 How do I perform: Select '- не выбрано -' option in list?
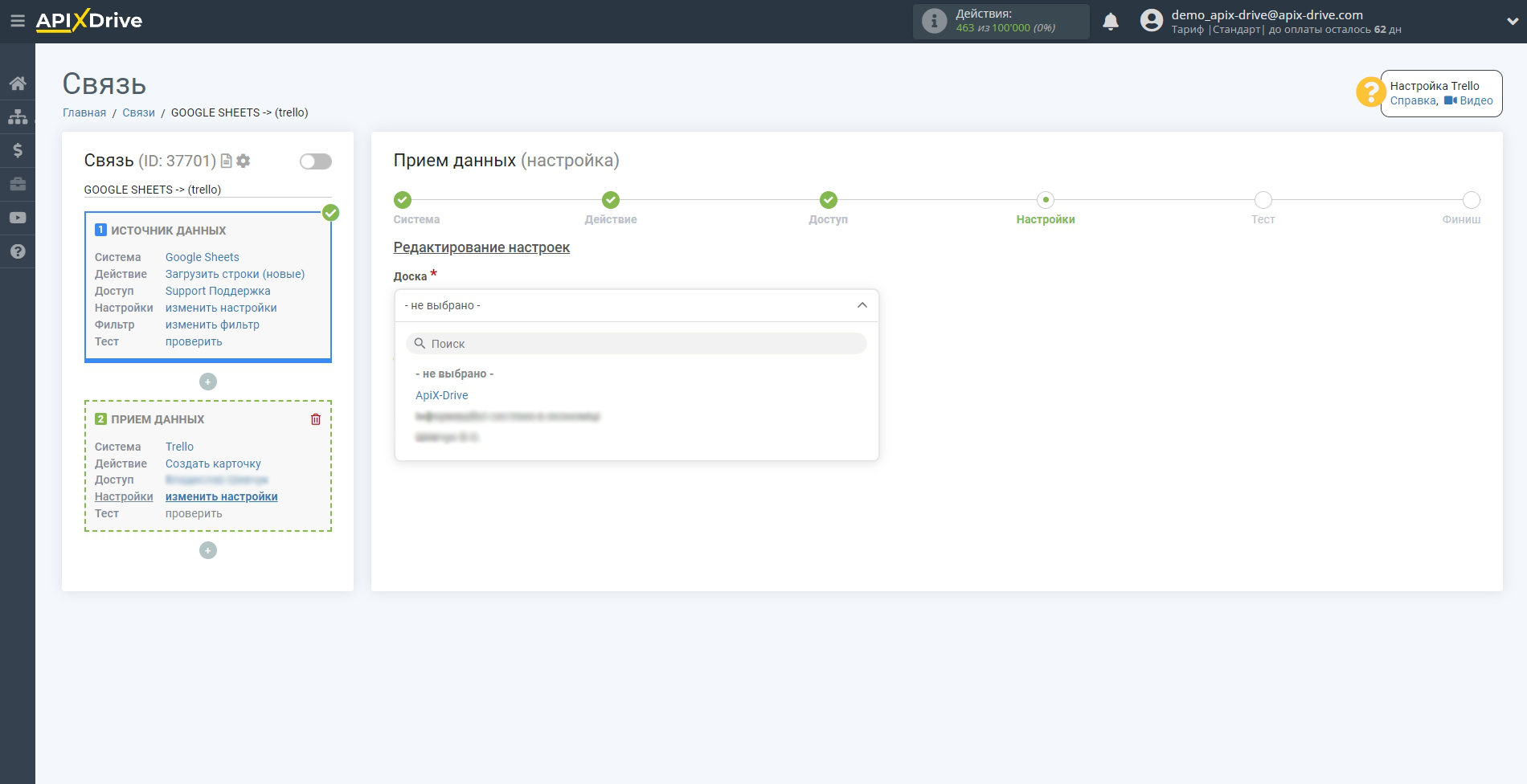click(x=455, y=374)
